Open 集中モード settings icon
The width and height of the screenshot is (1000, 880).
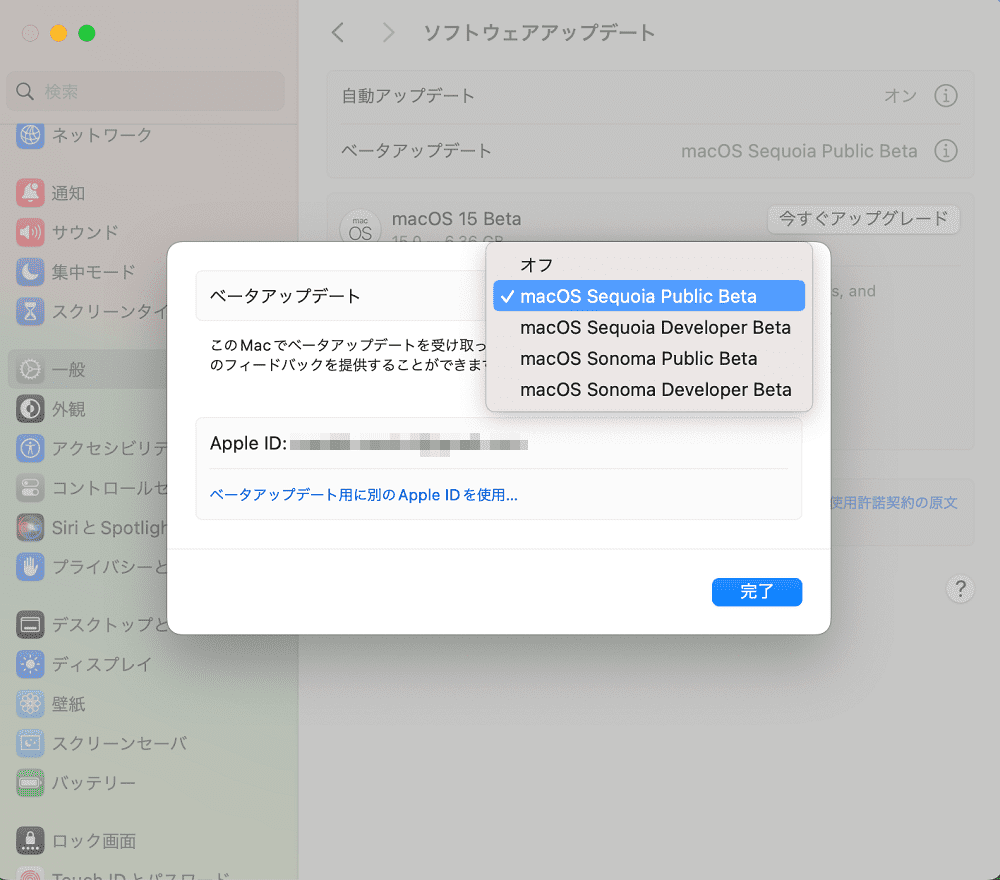pos(30,272)
